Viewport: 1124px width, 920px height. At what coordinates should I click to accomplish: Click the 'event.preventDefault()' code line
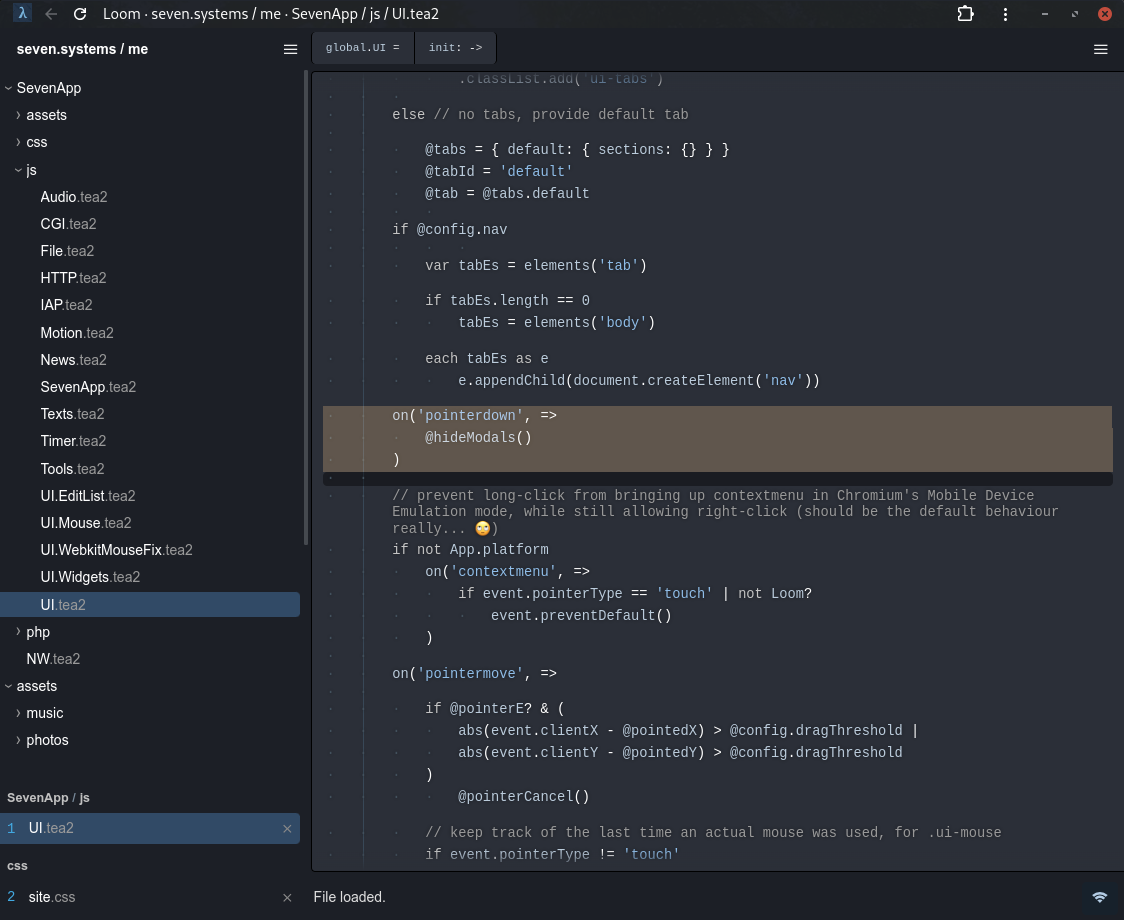click(x=581, y=615)
